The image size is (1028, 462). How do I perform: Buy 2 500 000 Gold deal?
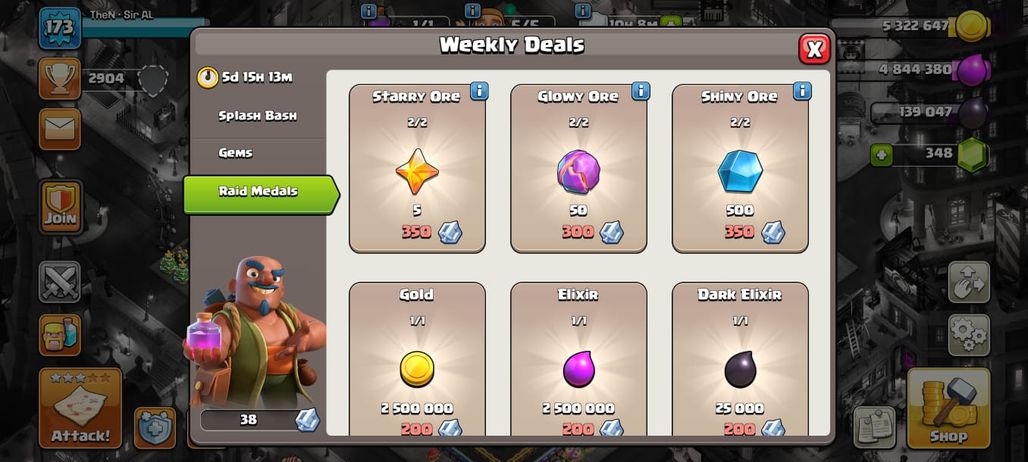417,359
